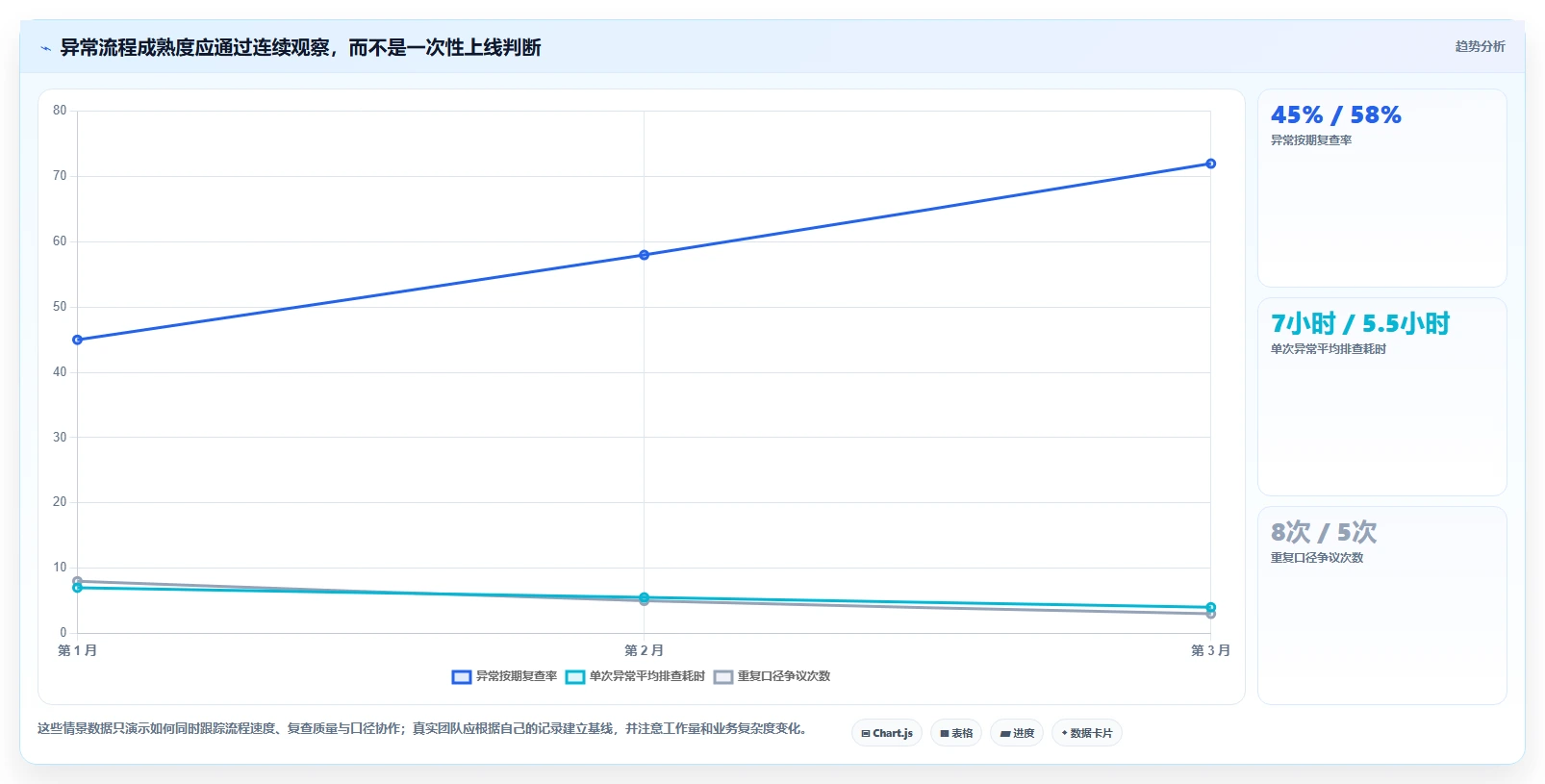This screenshot has height=784, width=1545.
Task: Click the 第 1 月 axis label
Action: pyautogui.click(x=77, y=650)
